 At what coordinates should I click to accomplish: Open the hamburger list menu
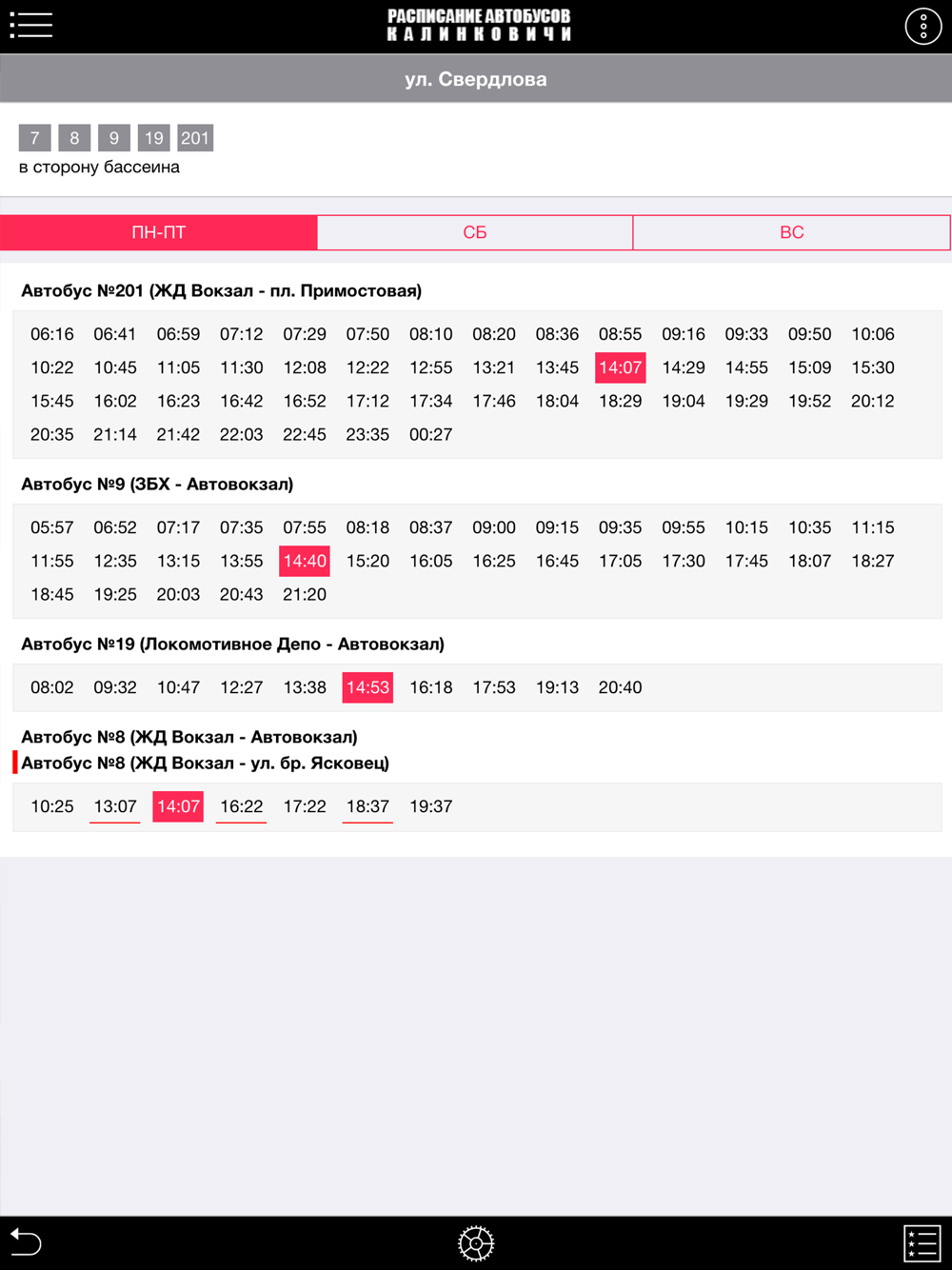point(30,25)
